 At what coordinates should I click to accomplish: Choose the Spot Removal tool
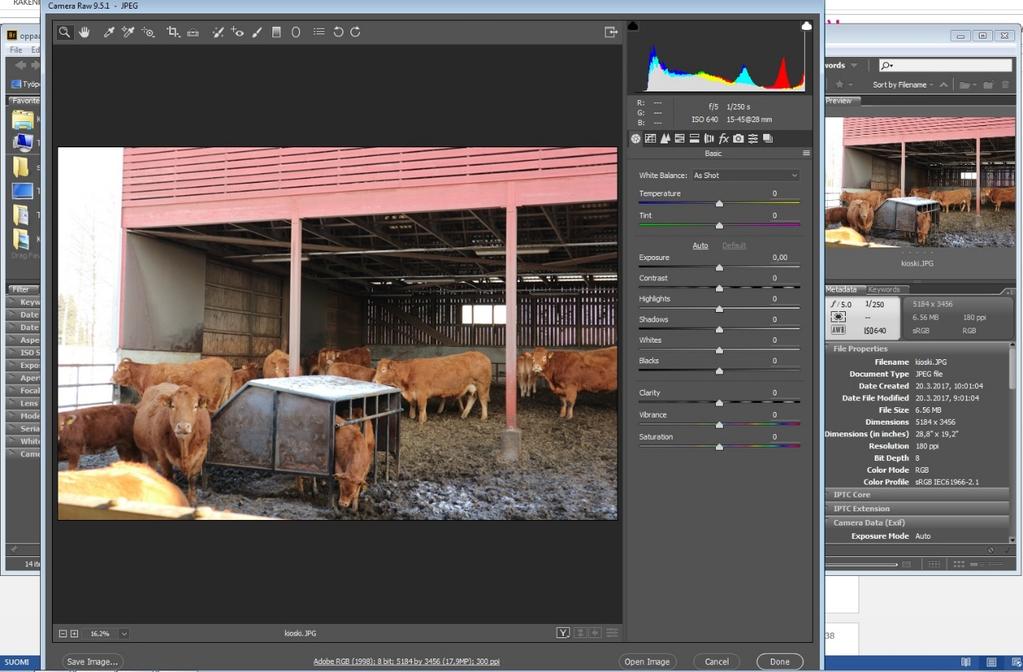pyautogui.click(x=218, y=32)
